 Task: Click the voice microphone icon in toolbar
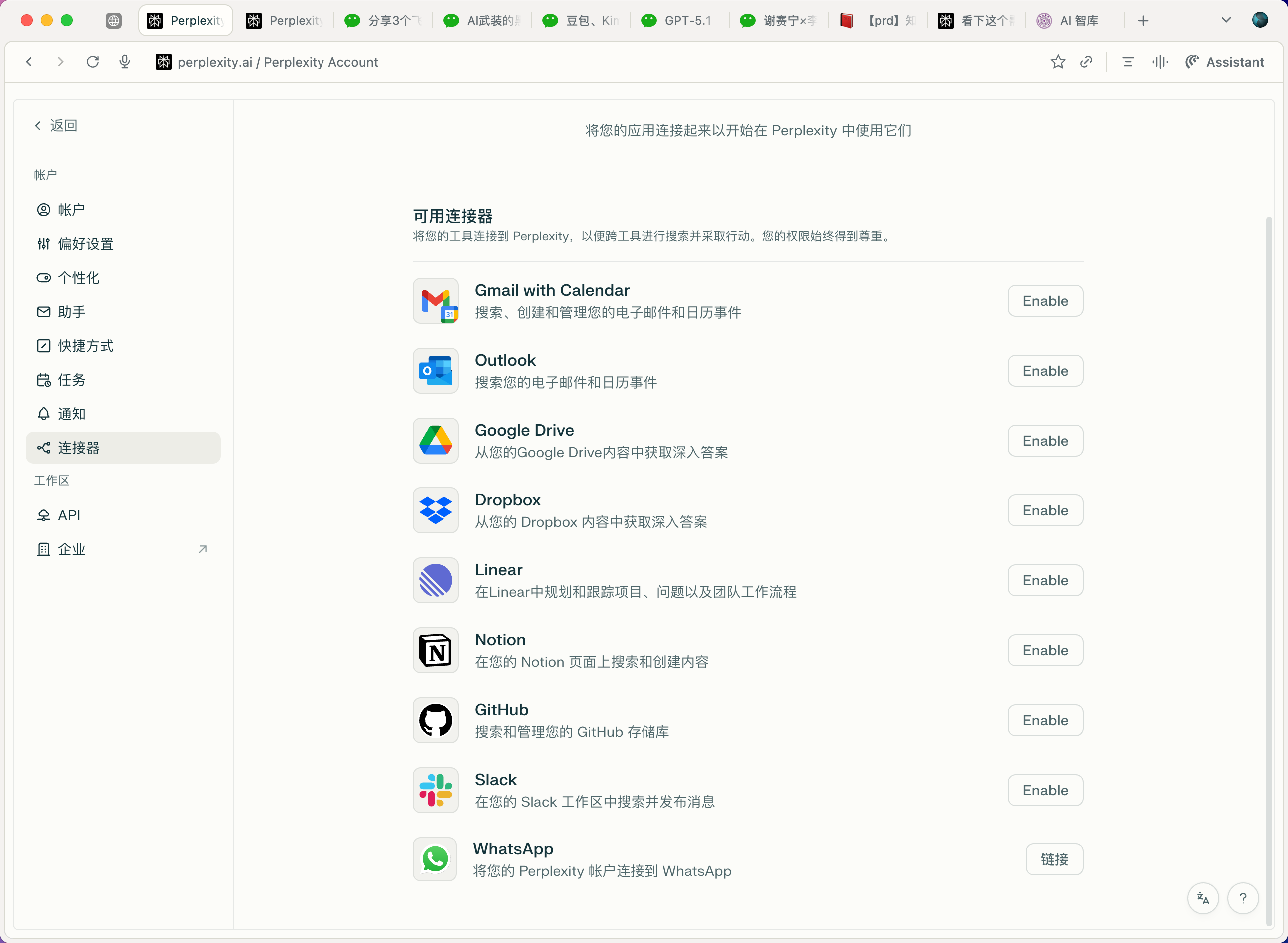coord(125,61)
